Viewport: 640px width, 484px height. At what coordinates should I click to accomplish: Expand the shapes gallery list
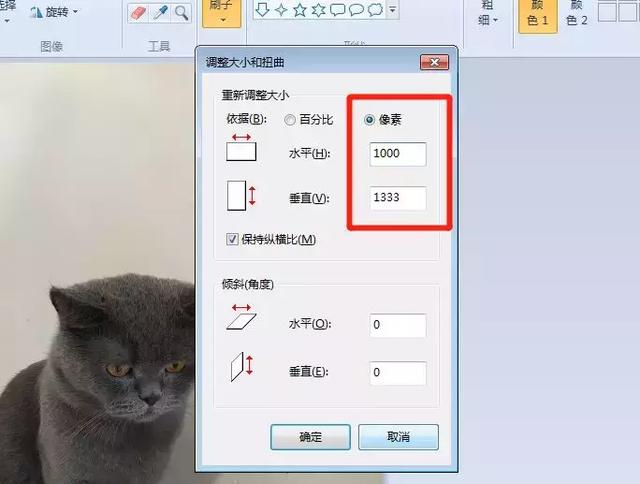(x=392, y=9)
